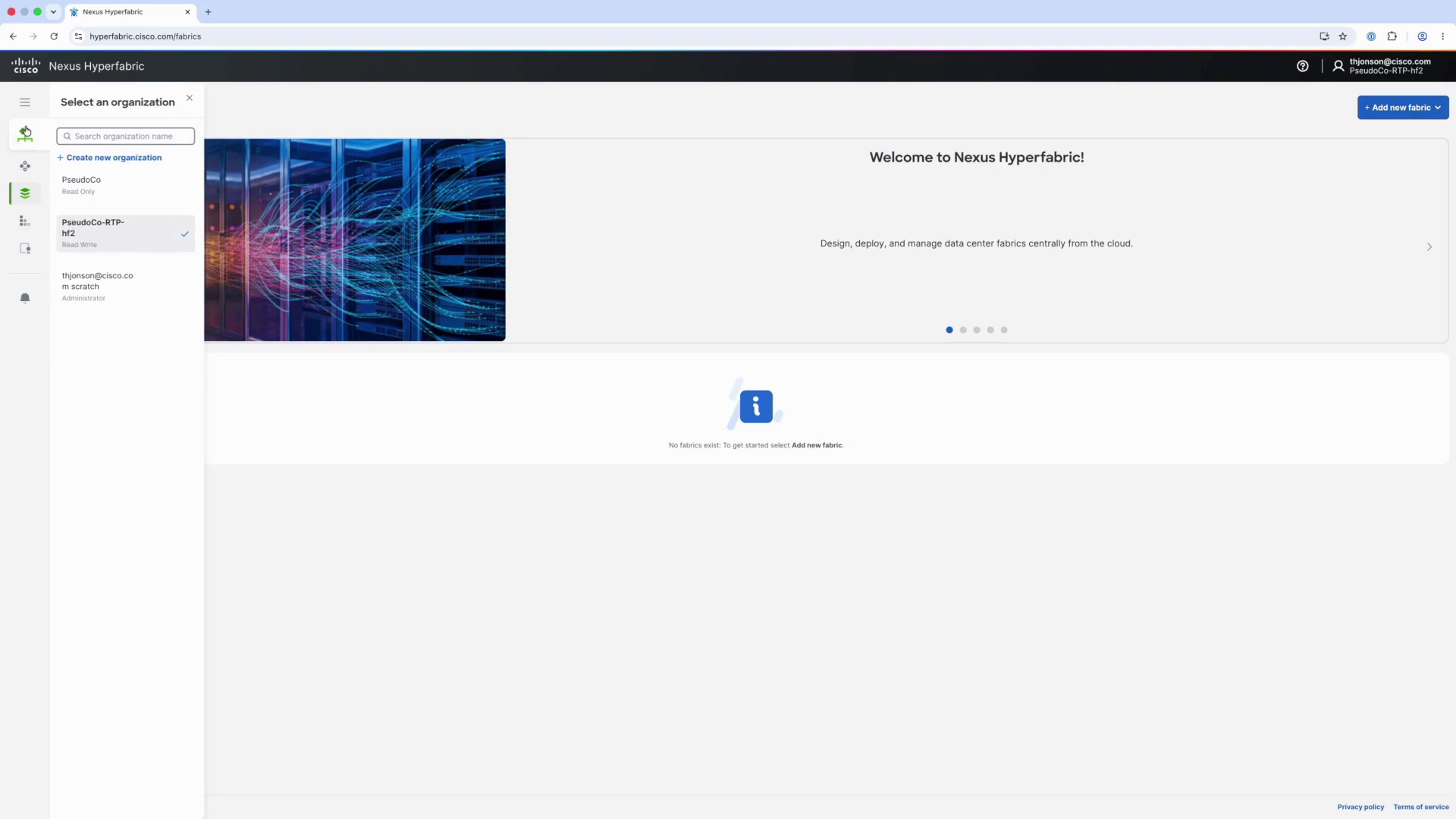Select the PseudoCo-RTP-hf2 organization
The image size is (1456, 819).
point(125,234)
